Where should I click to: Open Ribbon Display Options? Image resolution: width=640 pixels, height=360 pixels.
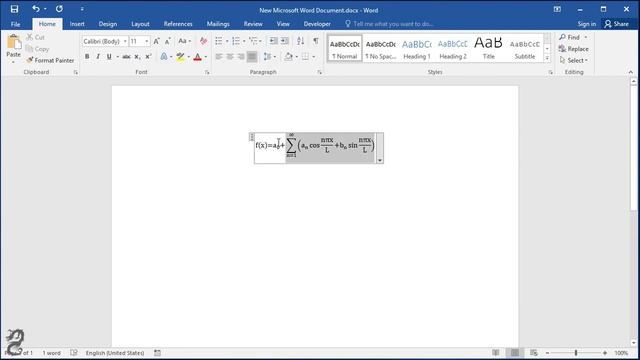coord(557,9)
